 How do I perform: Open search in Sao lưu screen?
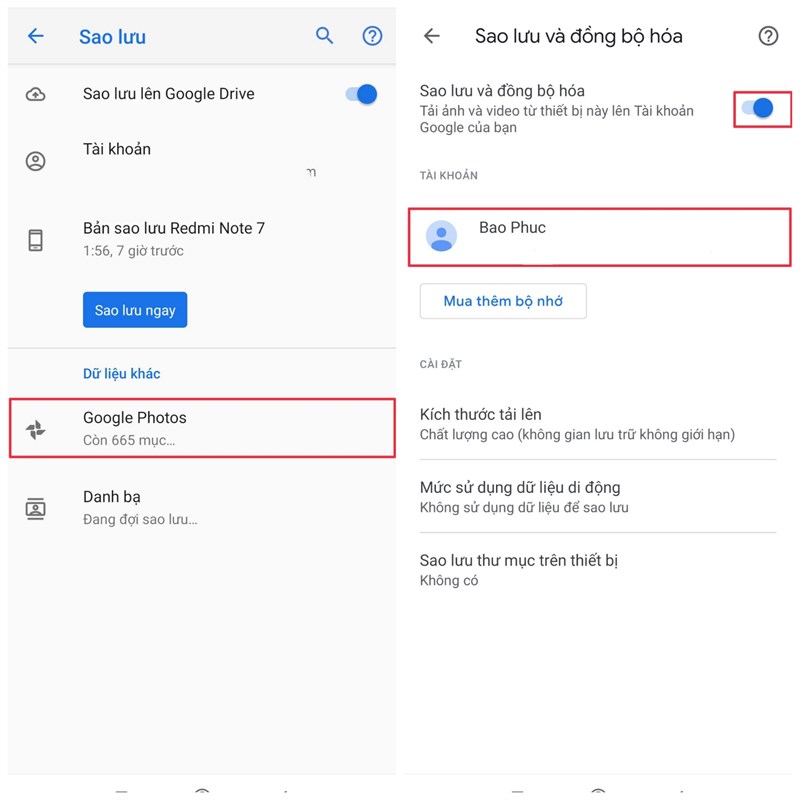point(324,36)
